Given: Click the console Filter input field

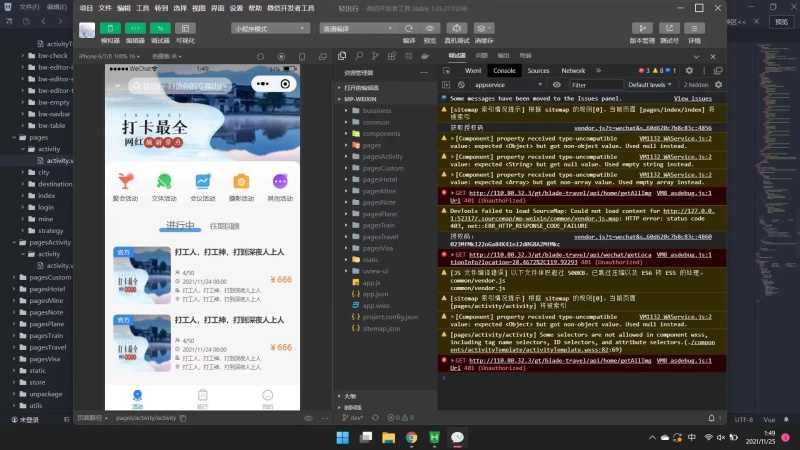Looking at the screenshot, I should 595,85.
